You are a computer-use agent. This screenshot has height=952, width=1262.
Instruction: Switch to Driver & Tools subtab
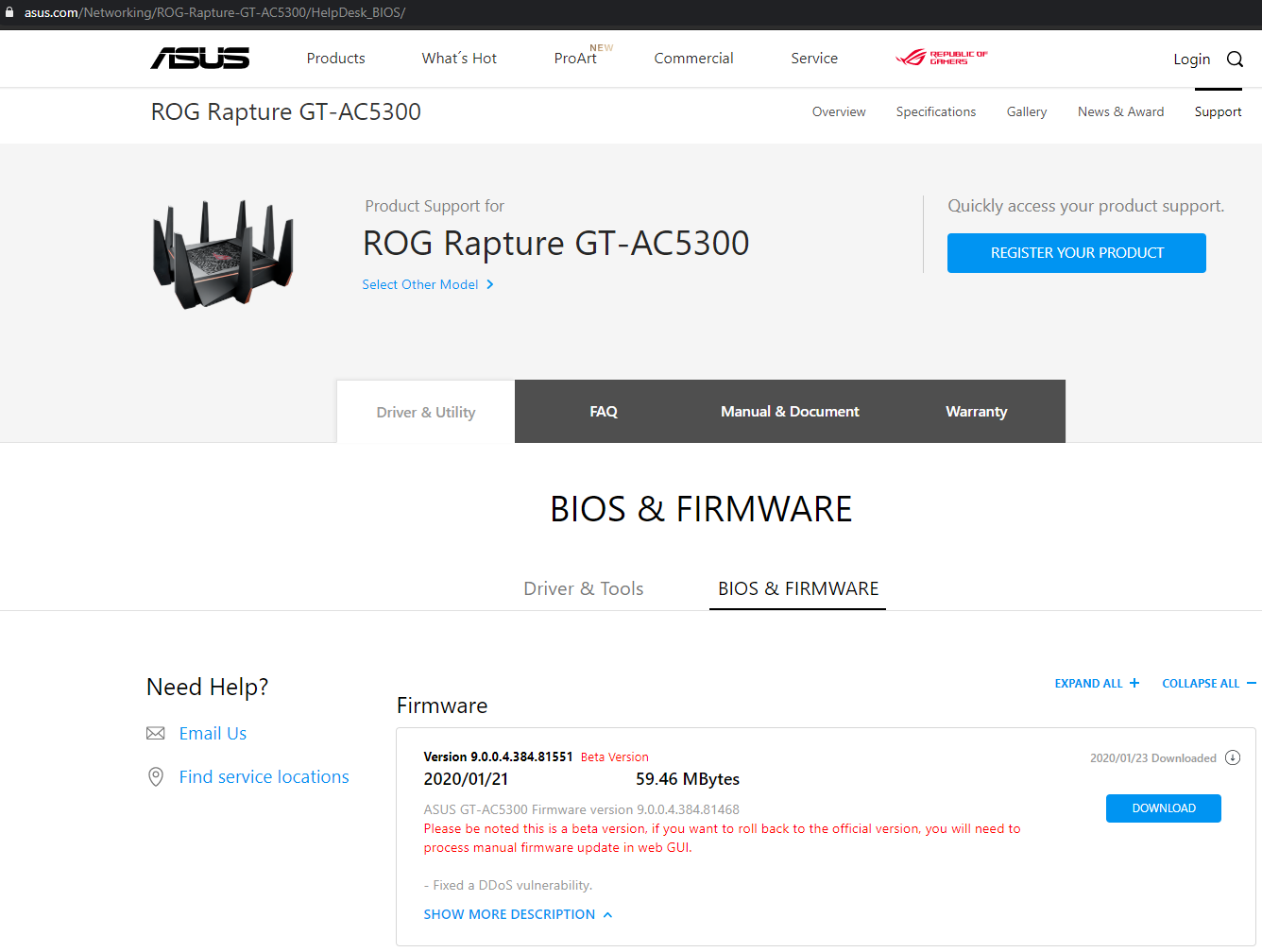point(583,588)
